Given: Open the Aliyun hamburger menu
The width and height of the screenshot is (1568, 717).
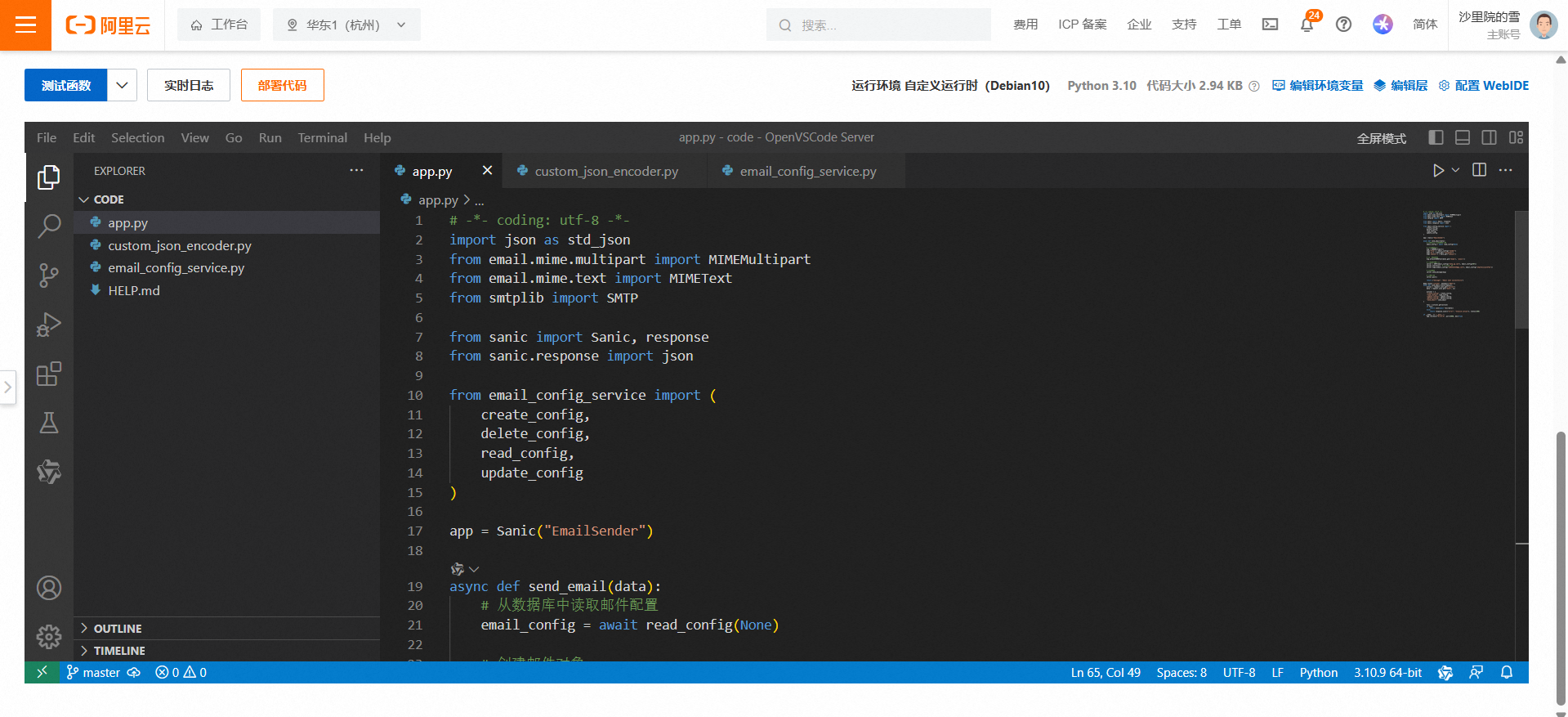Looking at the screenshot, I should tap(25, 25).
